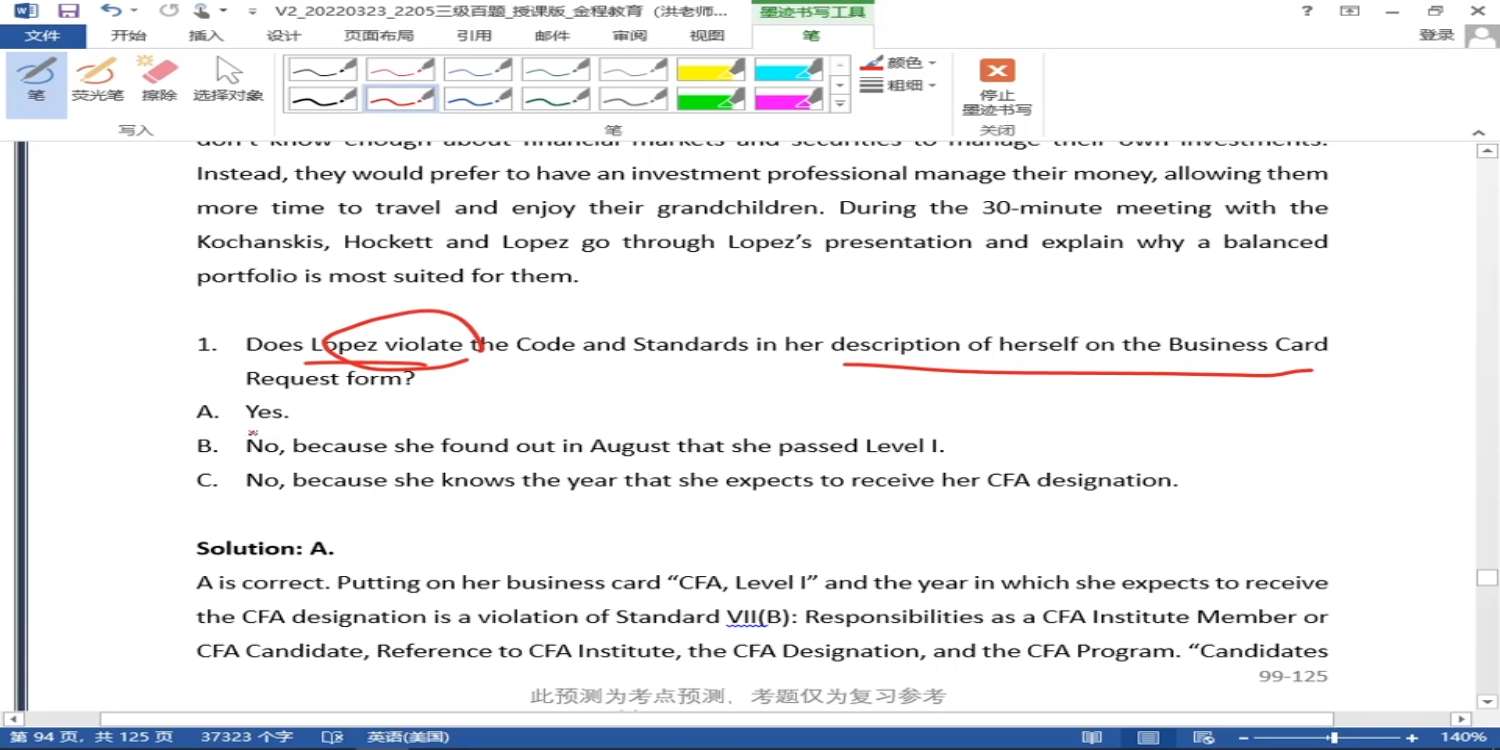Click the proofing book icon in status bar
This screenshot has width=1500, height=750.
click(x=332, y=737)
